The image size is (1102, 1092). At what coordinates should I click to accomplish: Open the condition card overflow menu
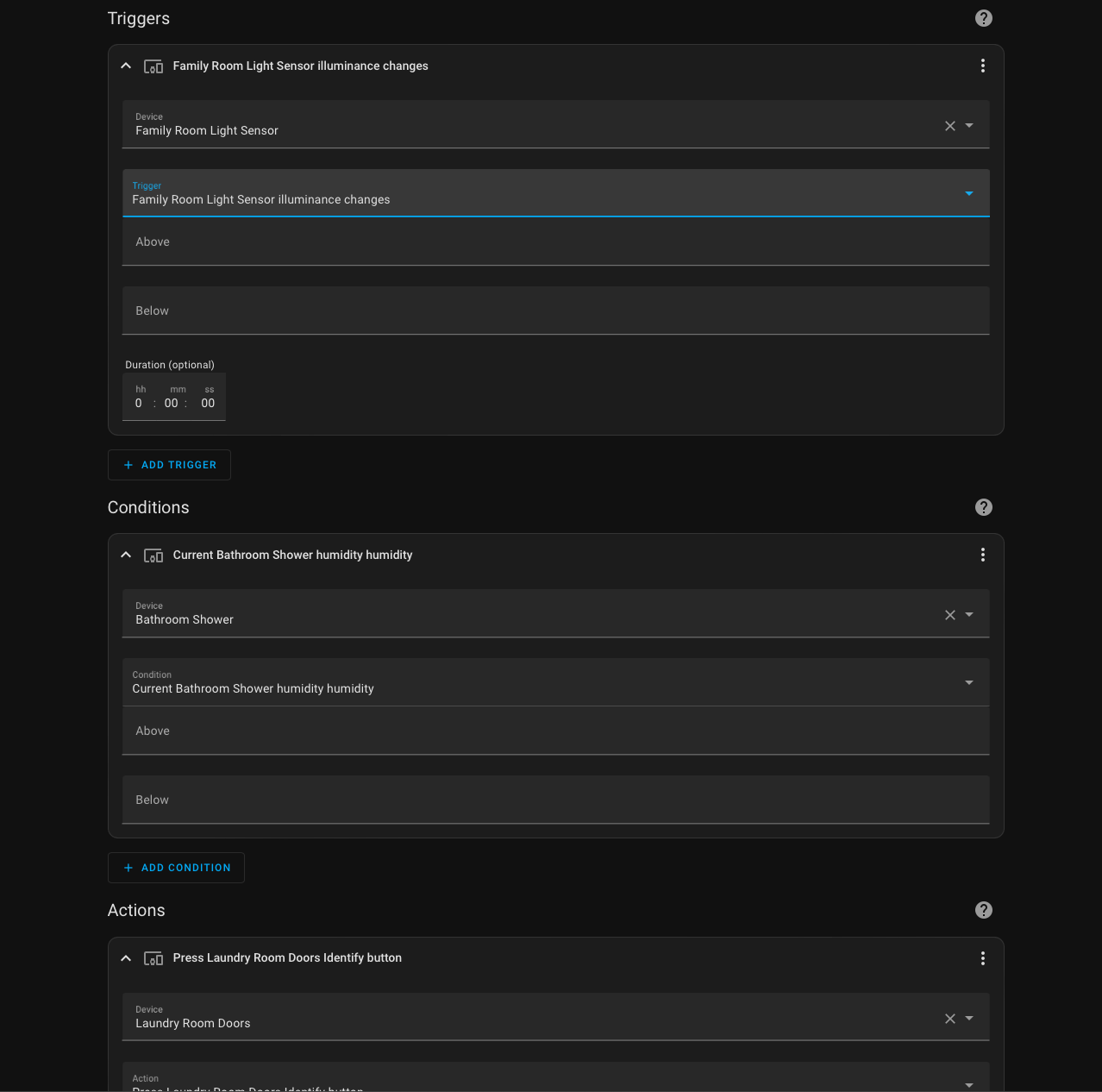tap(982, 555)
